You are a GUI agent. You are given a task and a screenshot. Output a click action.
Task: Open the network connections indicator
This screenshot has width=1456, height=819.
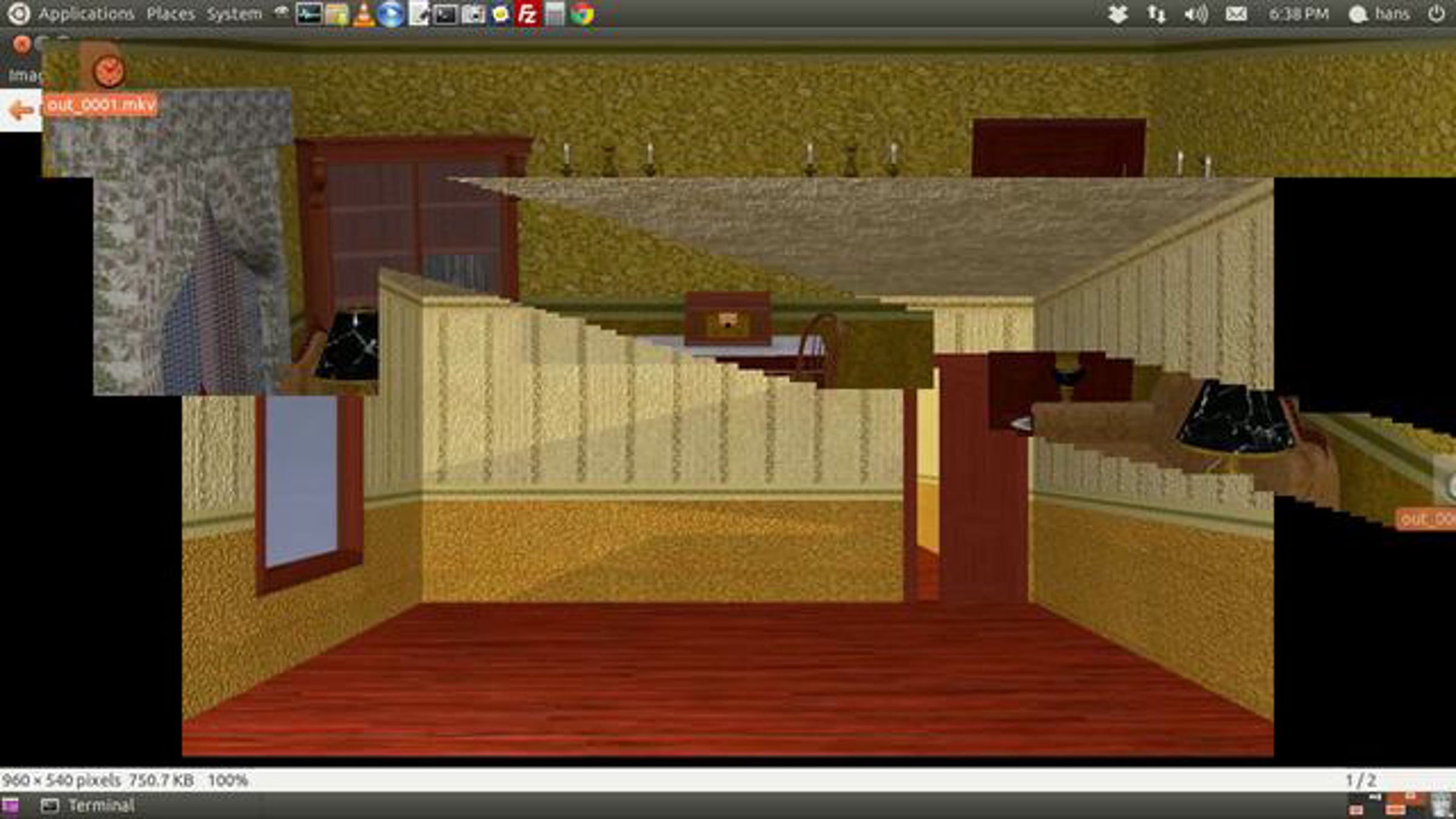[x=1156, y=14]
